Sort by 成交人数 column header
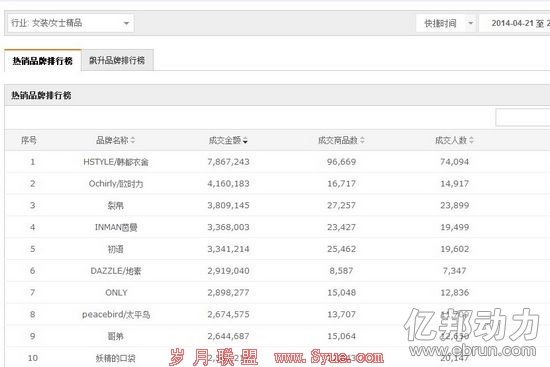The height and width of the screenshot is (367, 550). pyautogui.click(x=454, y=140)
